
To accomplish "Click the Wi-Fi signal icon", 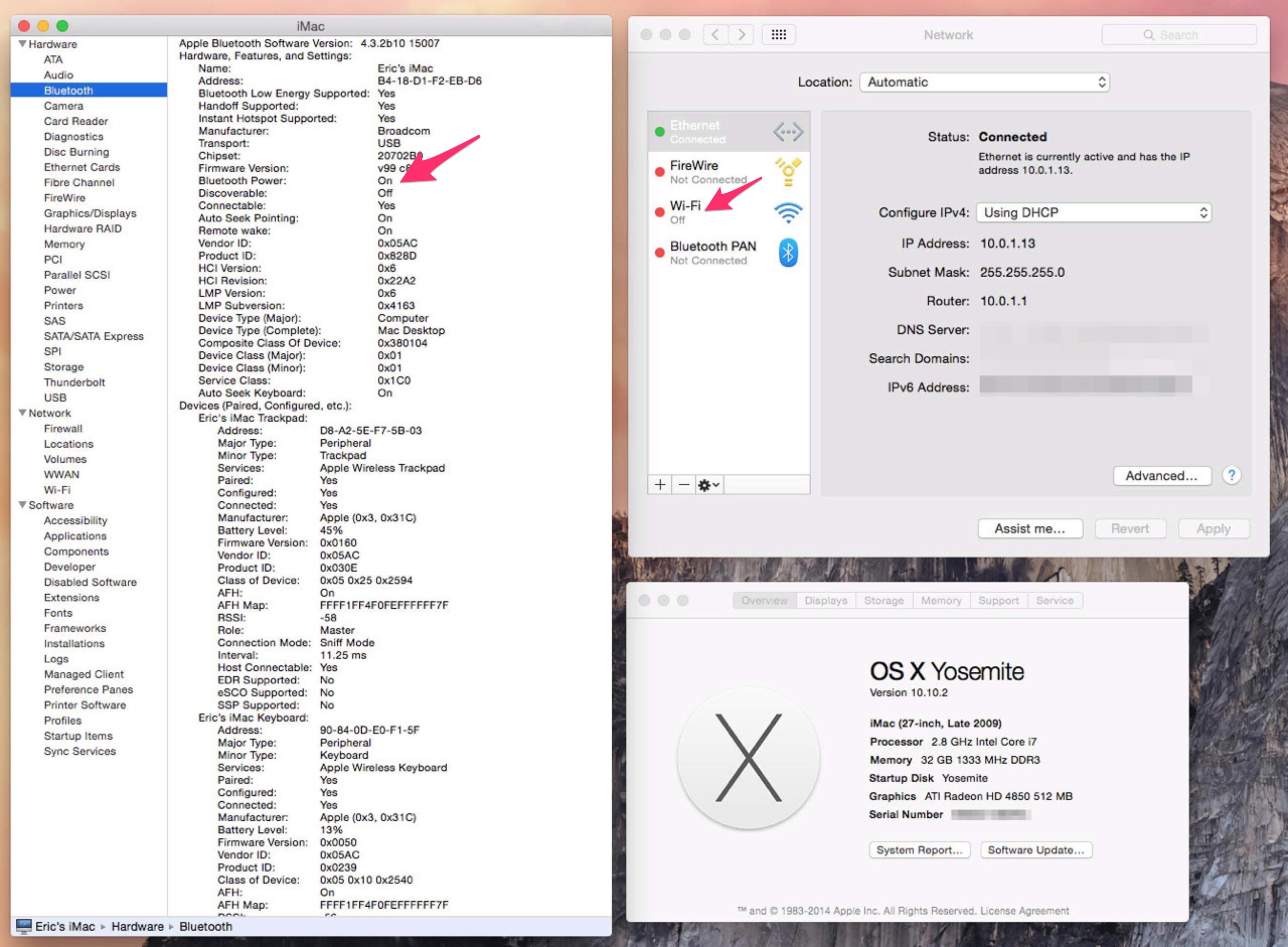I will (x=788, y=213).
